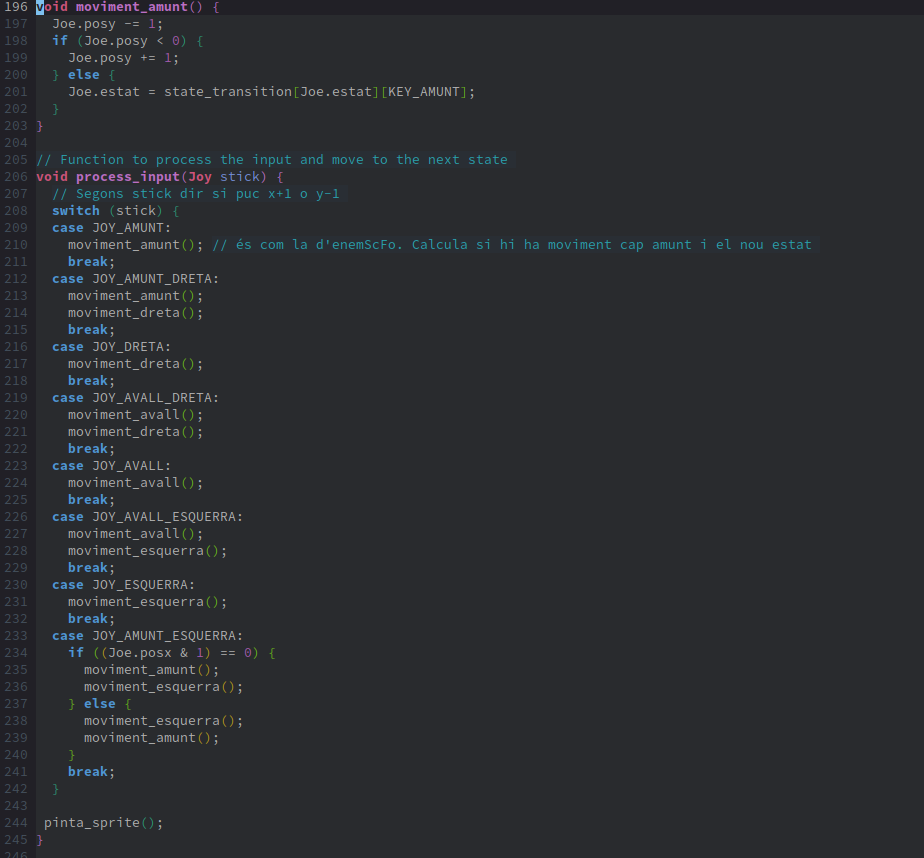Image resolution: width=924 pixels, height=858 pixels.
Task: Click 'moviment_dreta();' call on line 217
Action: click(136, 364)
